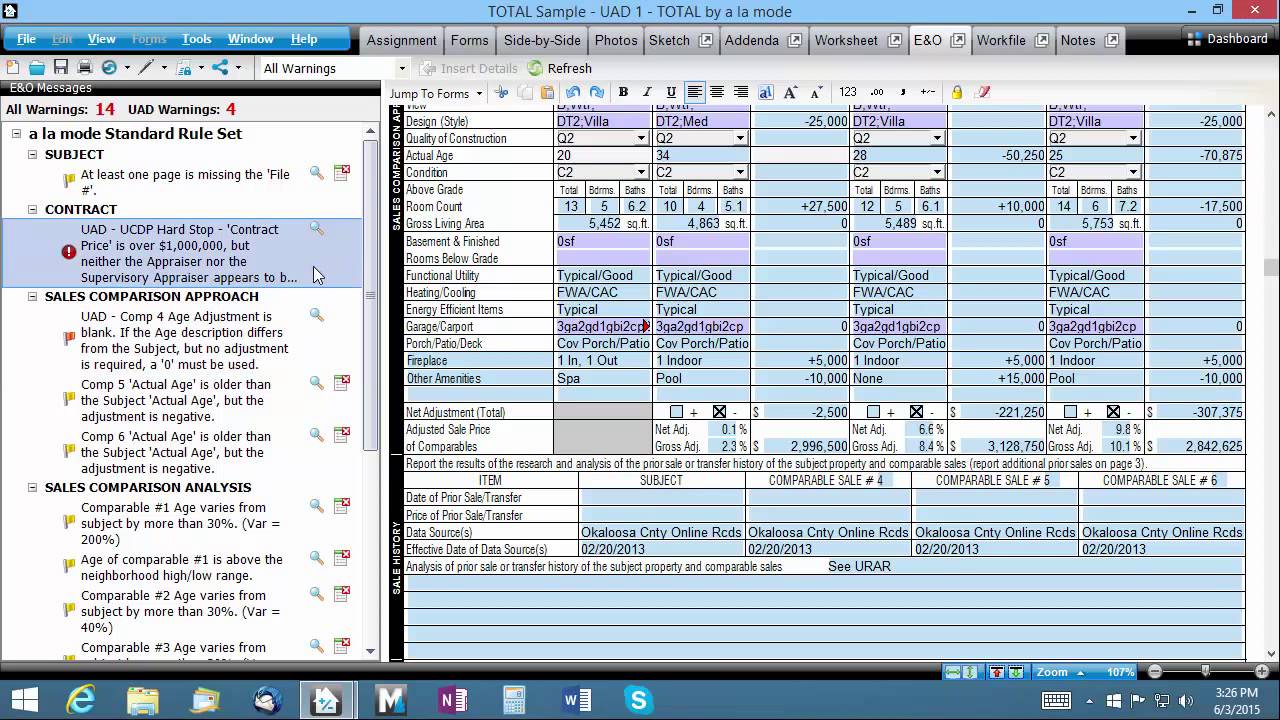Pop out the Addenda tab window
Viewport: 1280px width, 720px height.
[794, 40]
